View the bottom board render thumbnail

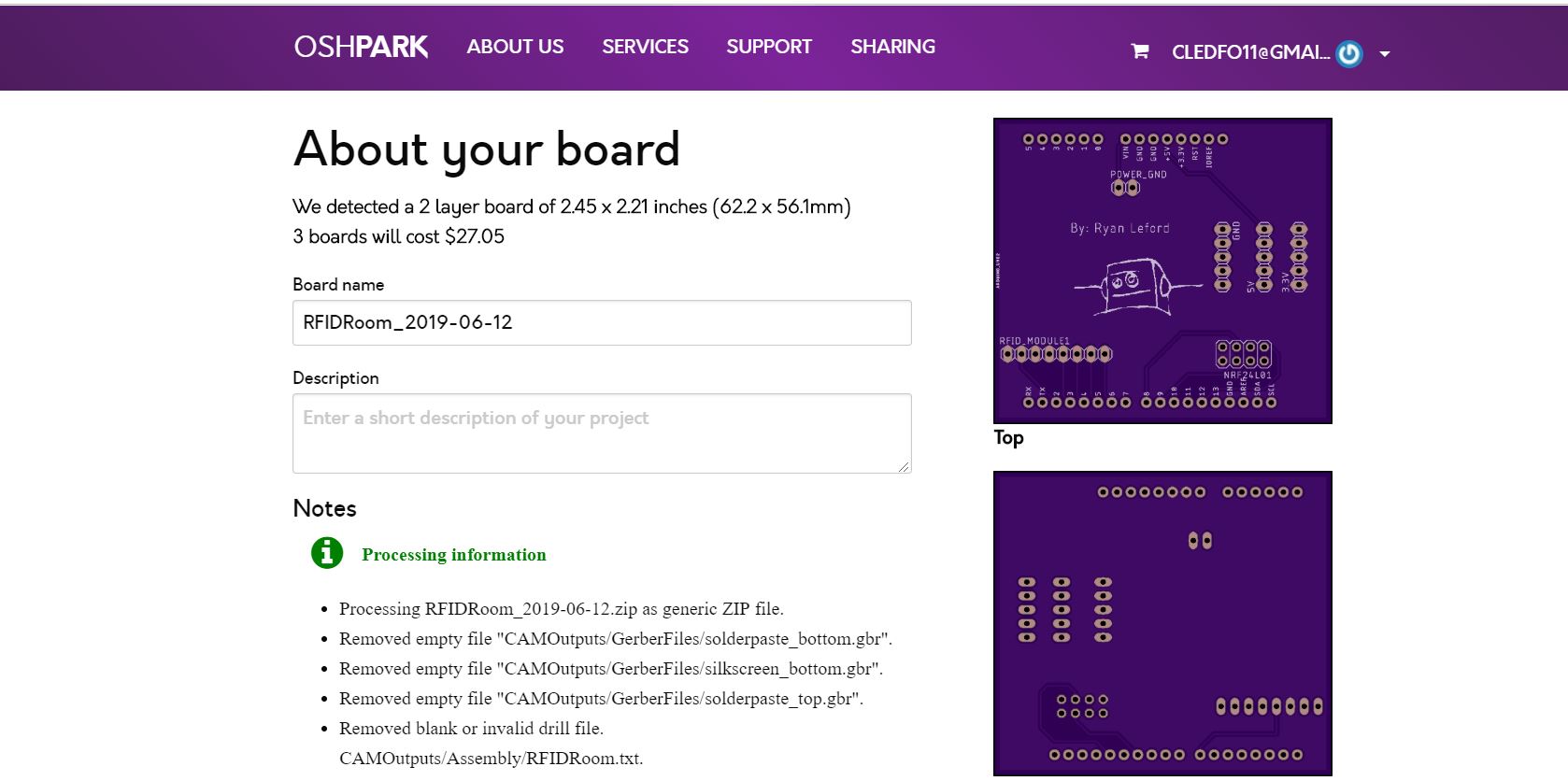click(x=1162, y=623)
